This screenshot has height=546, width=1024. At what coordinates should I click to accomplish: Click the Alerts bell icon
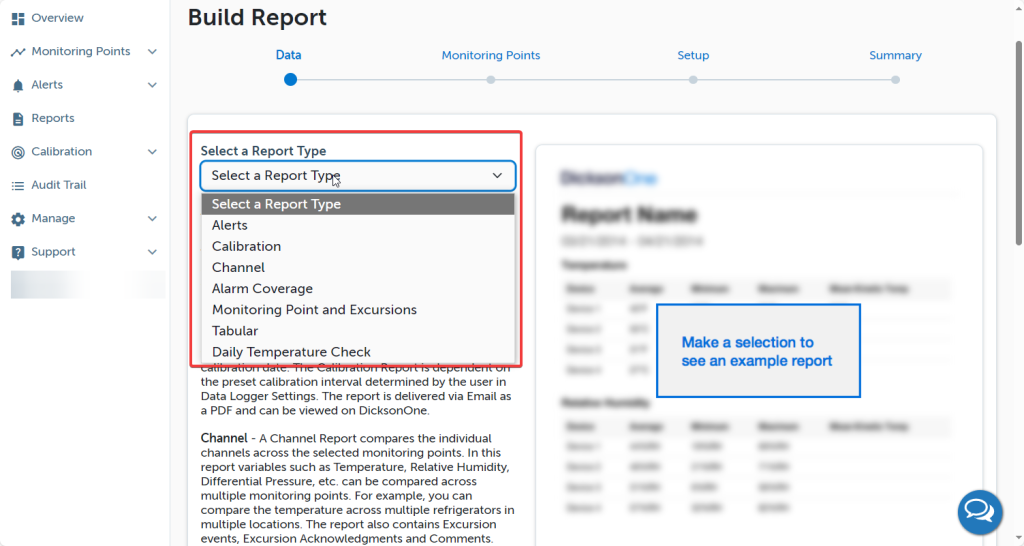pos(18,86)
